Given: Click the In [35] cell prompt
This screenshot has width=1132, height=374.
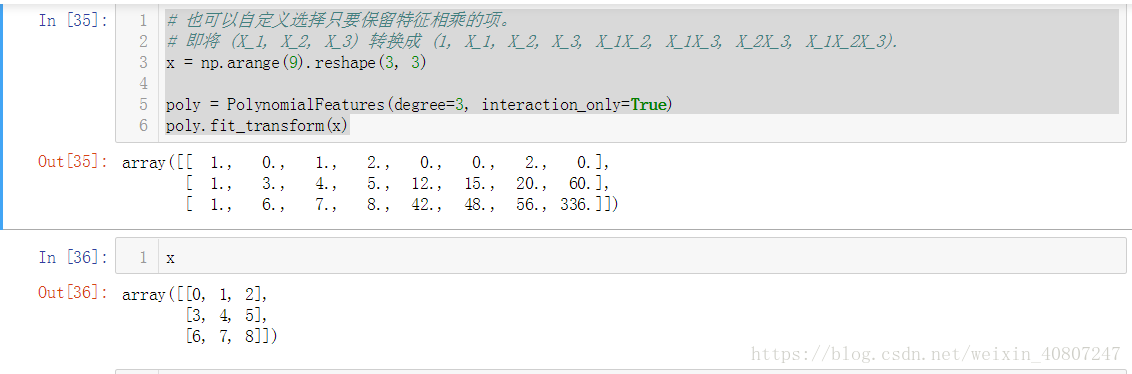Looking at the screenshot, I should coord(74,20).
